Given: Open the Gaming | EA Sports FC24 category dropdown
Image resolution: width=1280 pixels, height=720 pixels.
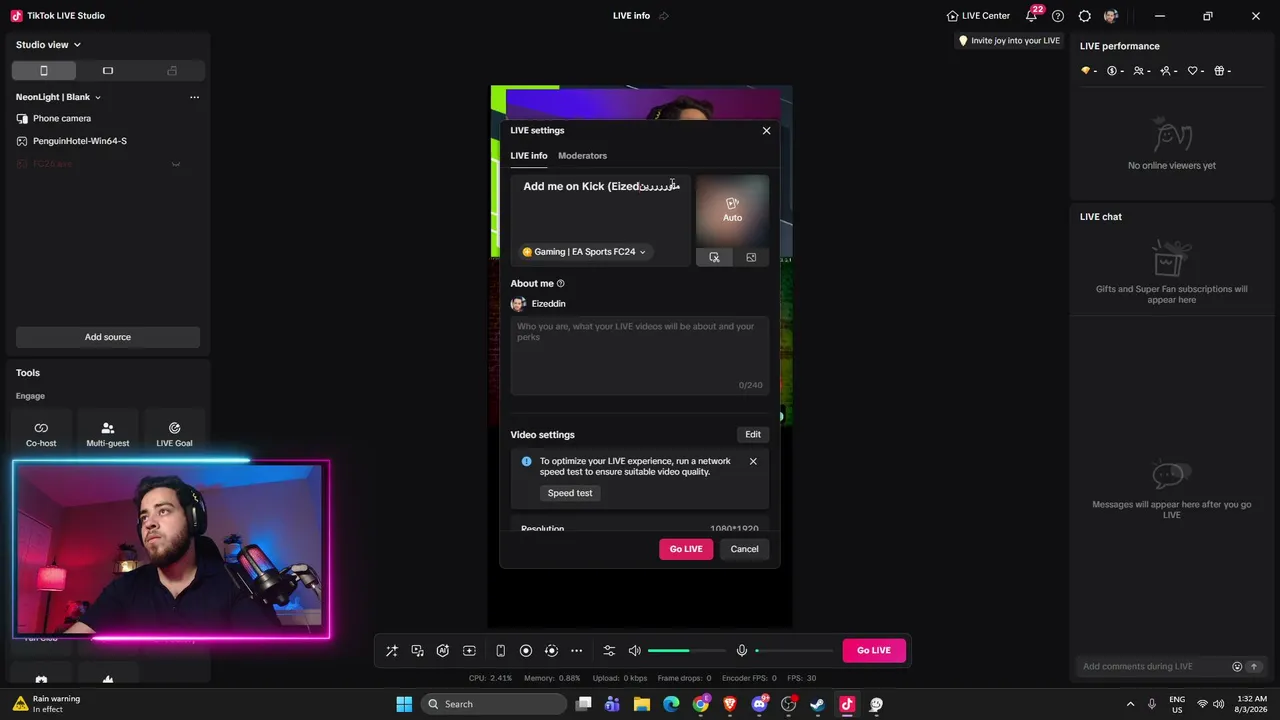Looking at the screenshot, I should (584, 252).
